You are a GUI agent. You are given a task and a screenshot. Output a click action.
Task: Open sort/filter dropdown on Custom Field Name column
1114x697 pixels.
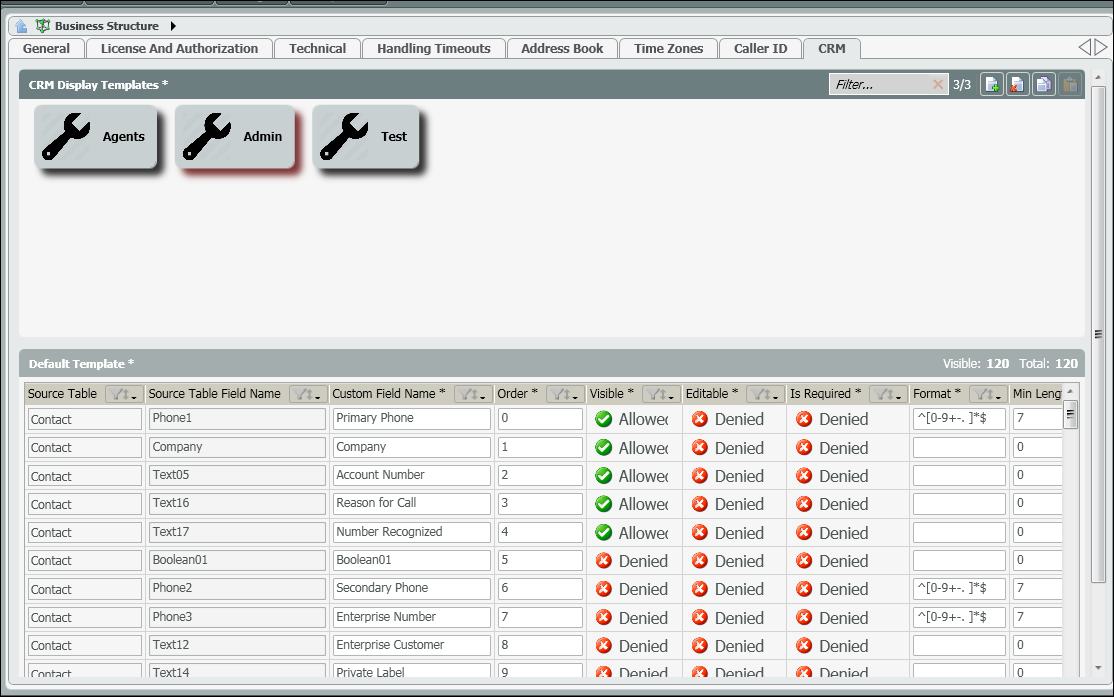473,394
